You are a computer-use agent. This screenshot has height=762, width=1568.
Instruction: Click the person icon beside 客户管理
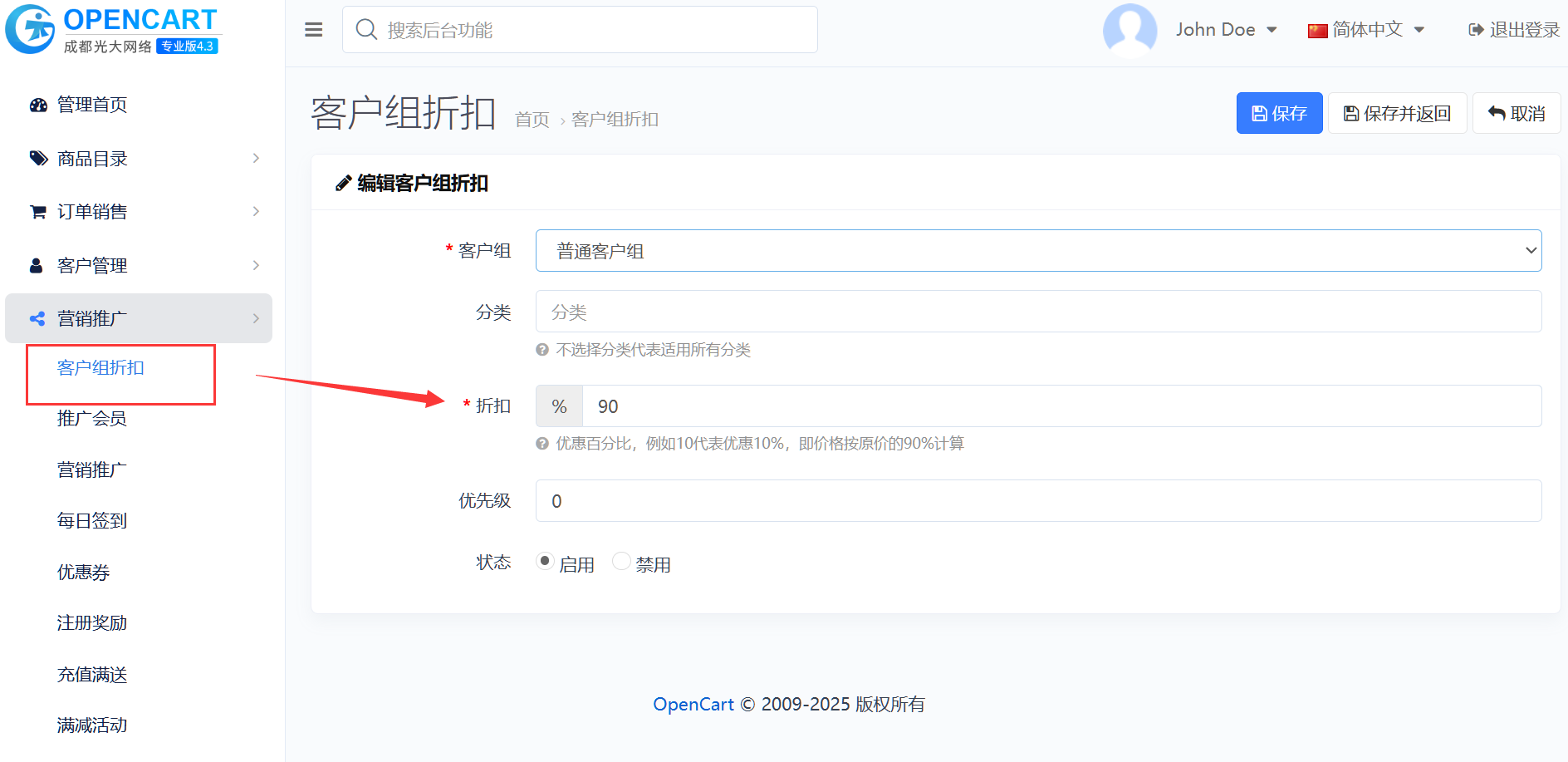click(37, 266)
